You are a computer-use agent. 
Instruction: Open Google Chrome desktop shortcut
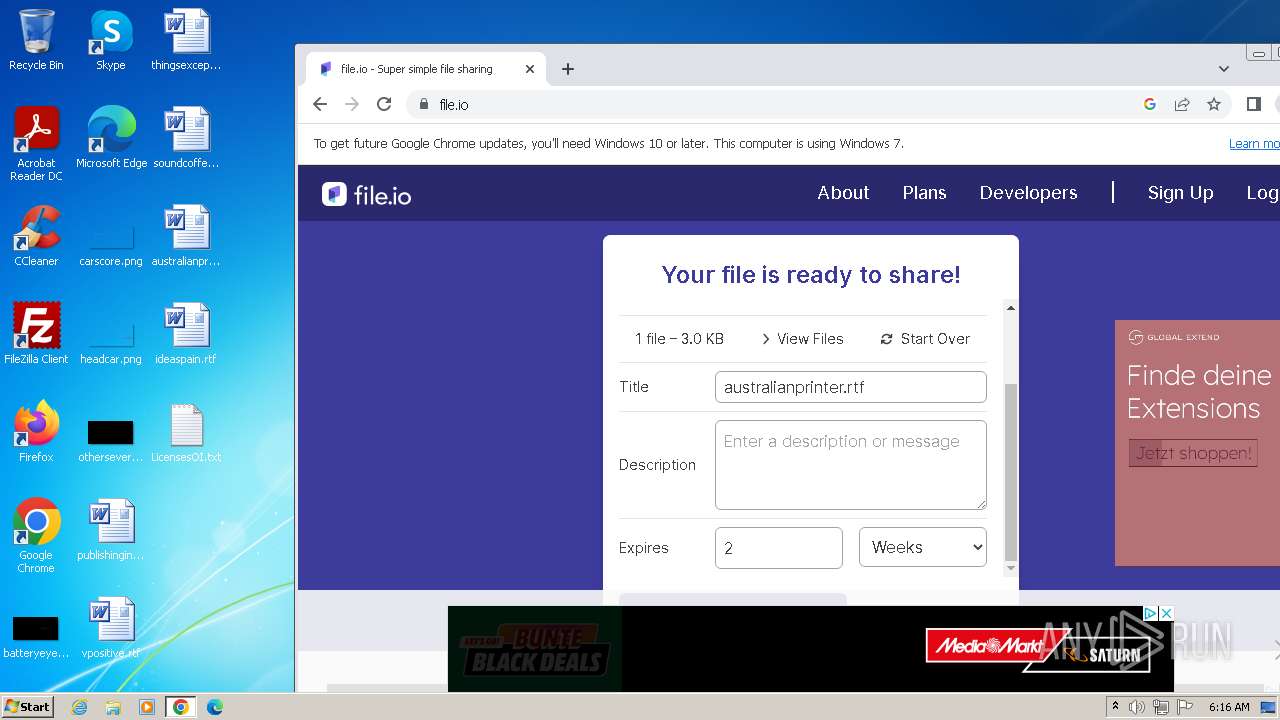point(36,535)
